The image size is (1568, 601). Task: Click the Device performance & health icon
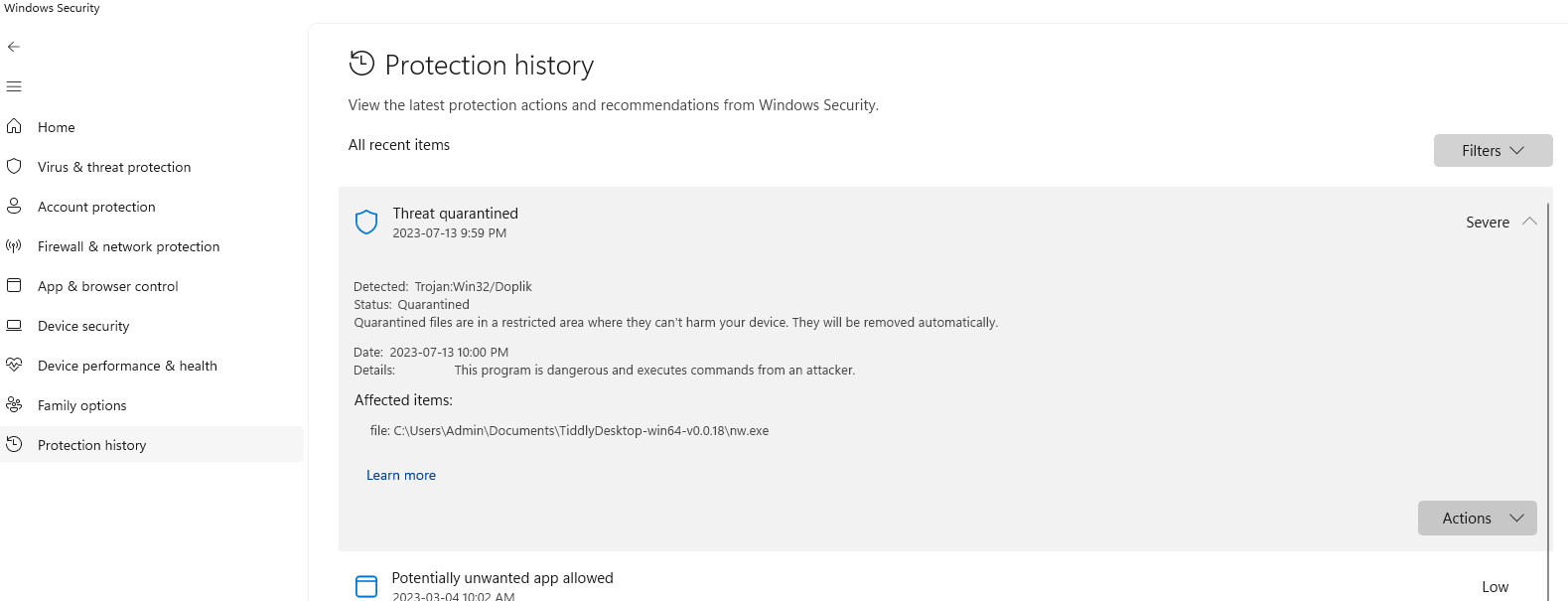tap(15, 365)
